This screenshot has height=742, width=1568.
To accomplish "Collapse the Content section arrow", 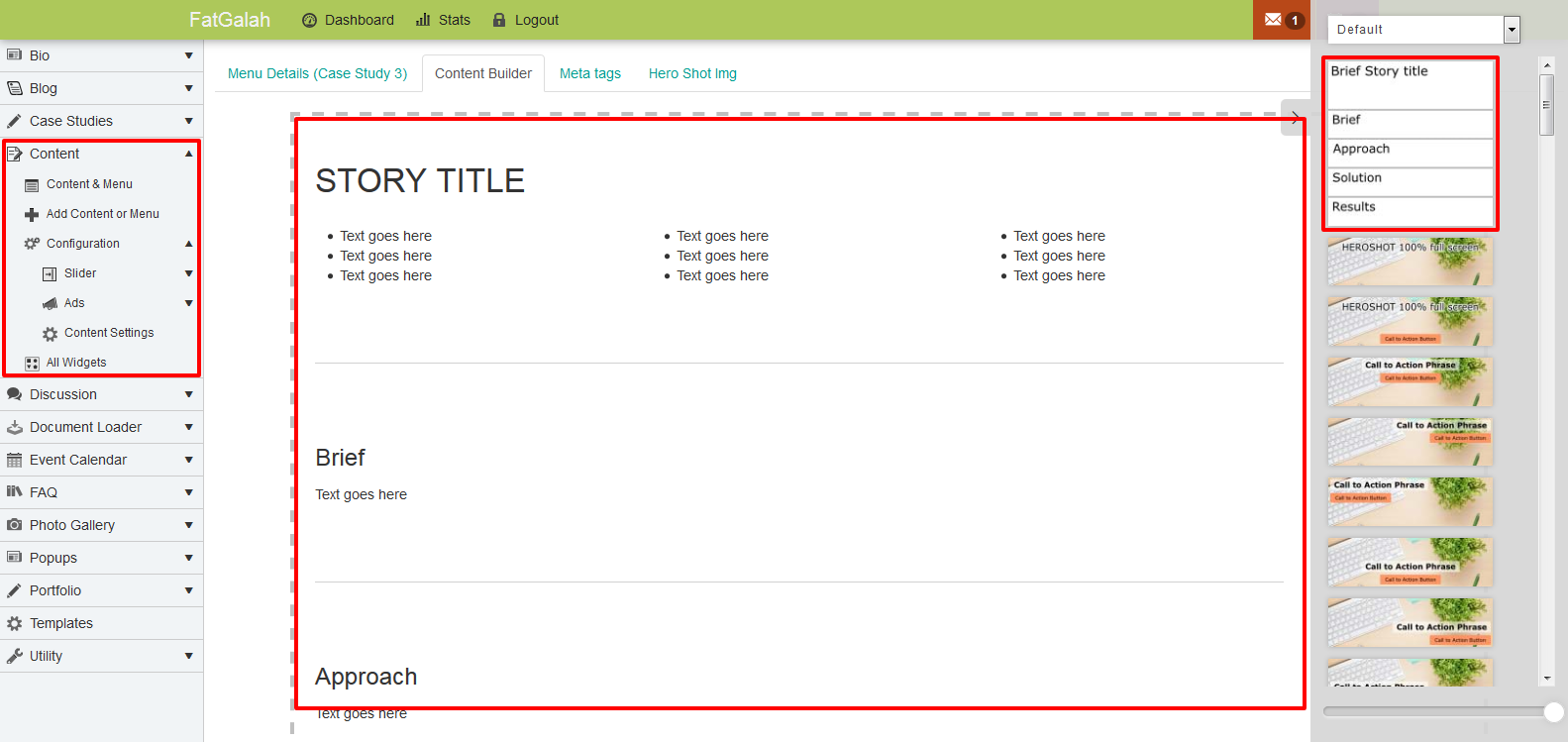I will pos(188,154).
